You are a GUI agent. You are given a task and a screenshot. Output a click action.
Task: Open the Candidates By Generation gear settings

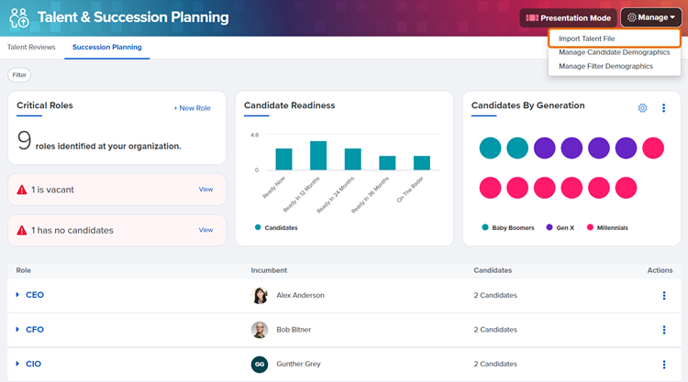pyautogui.click(x=642, y=108)
